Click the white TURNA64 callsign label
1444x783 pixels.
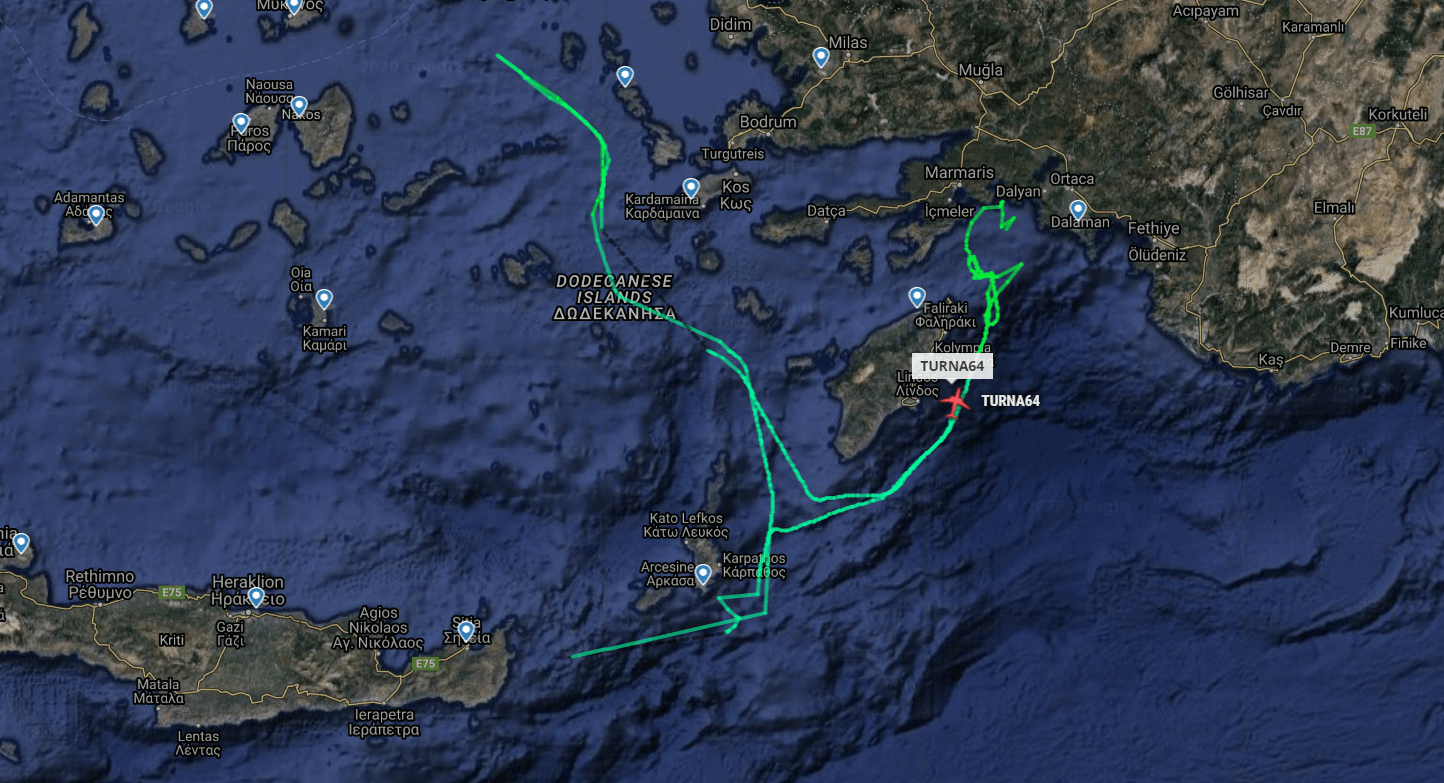[x=1011, y=401]
